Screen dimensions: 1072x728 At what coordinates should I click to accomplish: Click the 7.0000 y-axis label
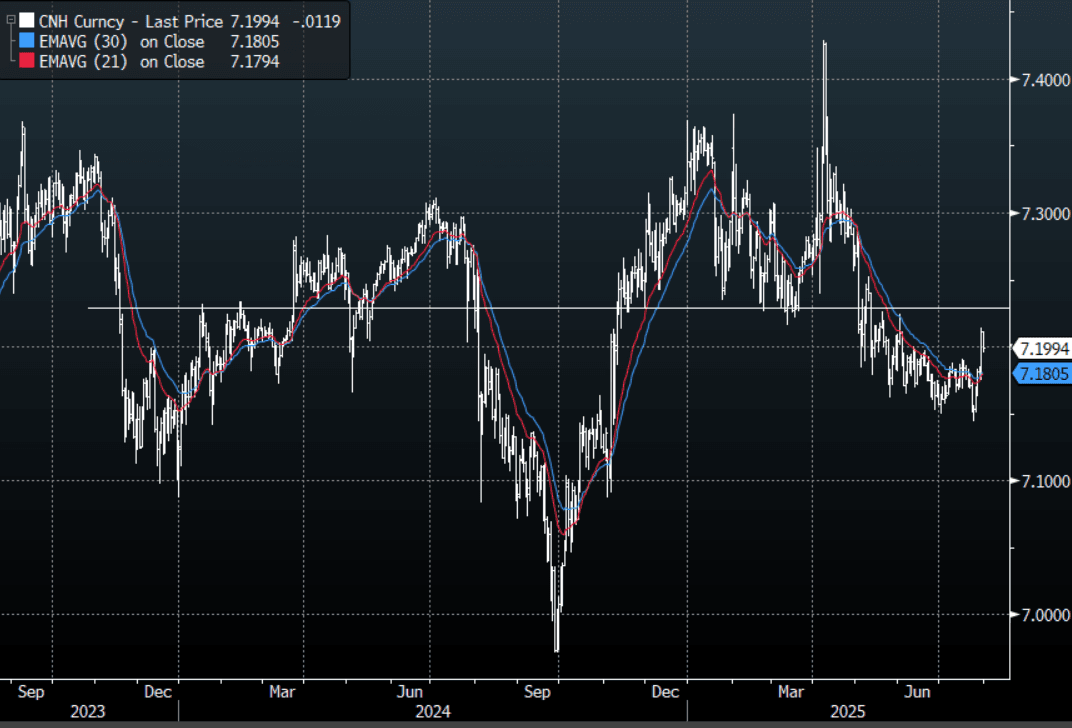1041,616
